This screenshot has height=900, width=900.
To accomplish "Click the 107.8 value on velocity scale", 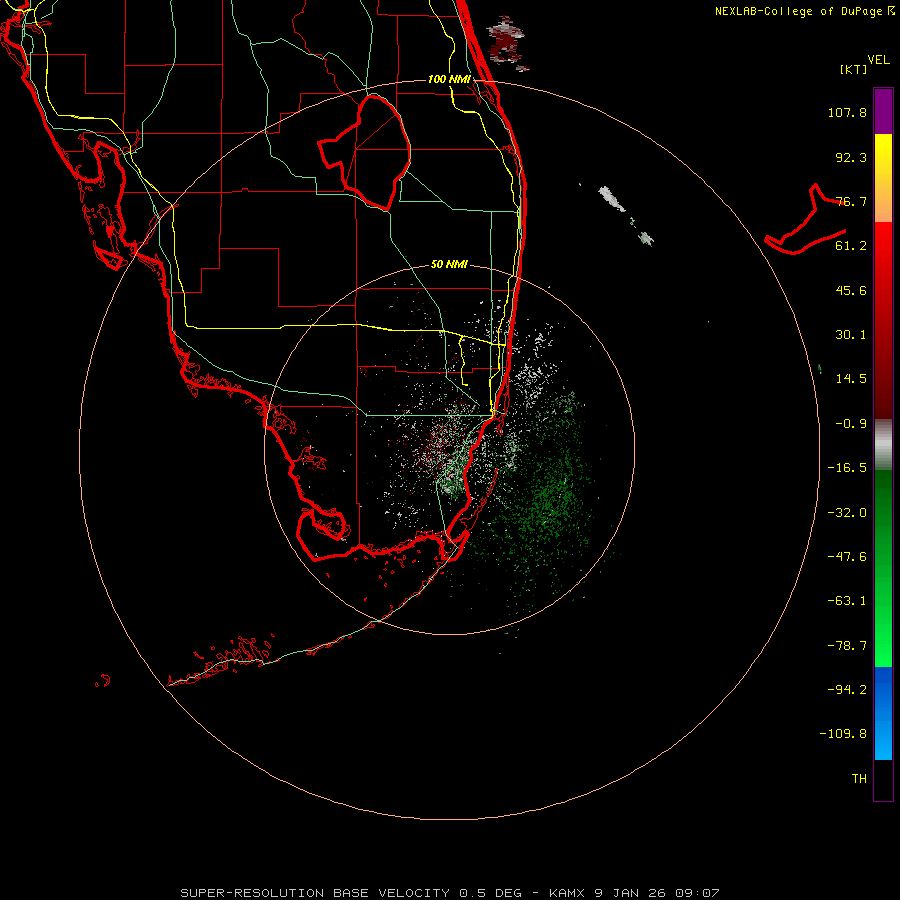I will (x=847, y=112).
